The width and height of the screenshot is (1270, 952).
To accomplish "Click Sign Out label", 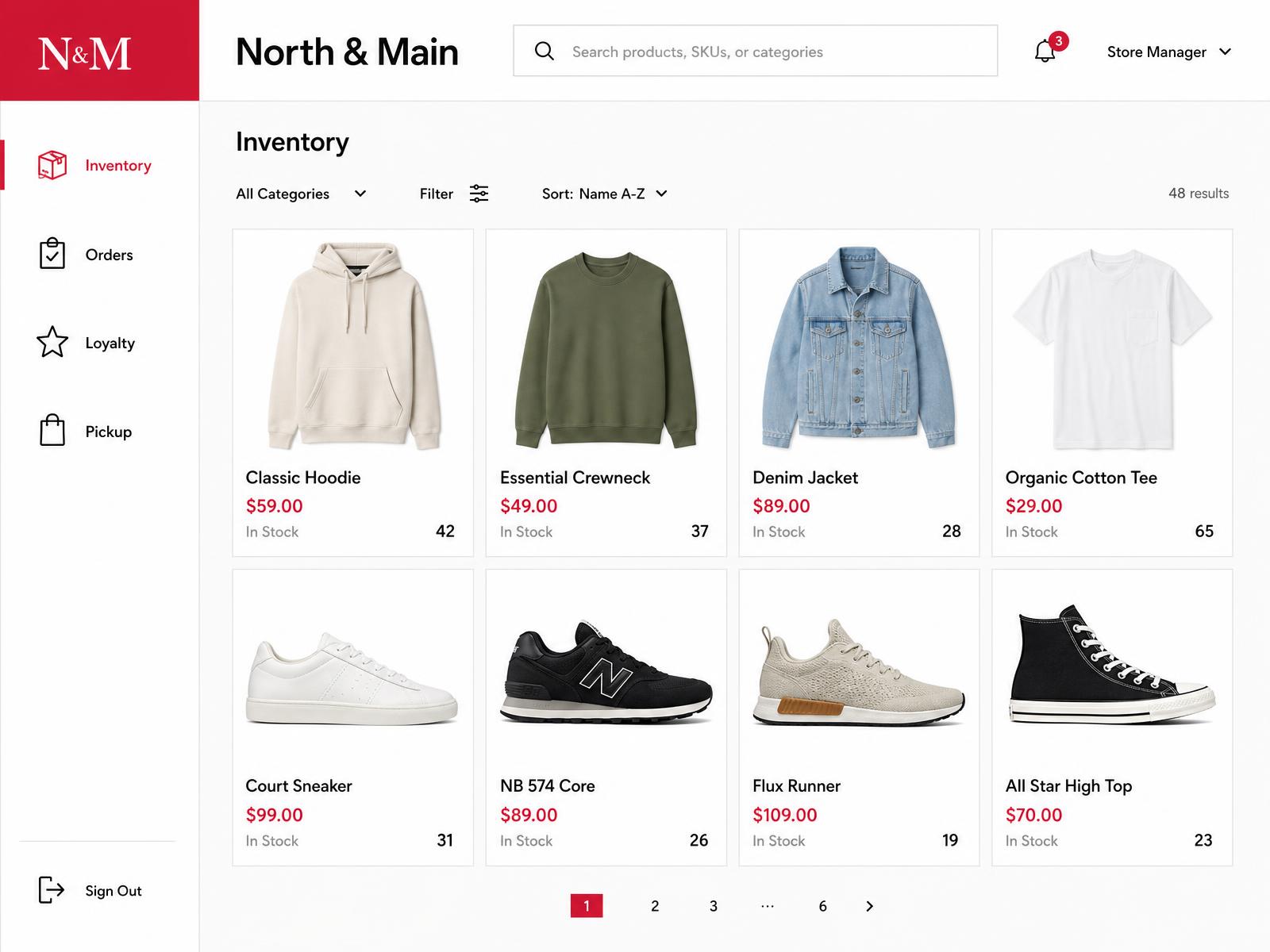I will (114, 891).
